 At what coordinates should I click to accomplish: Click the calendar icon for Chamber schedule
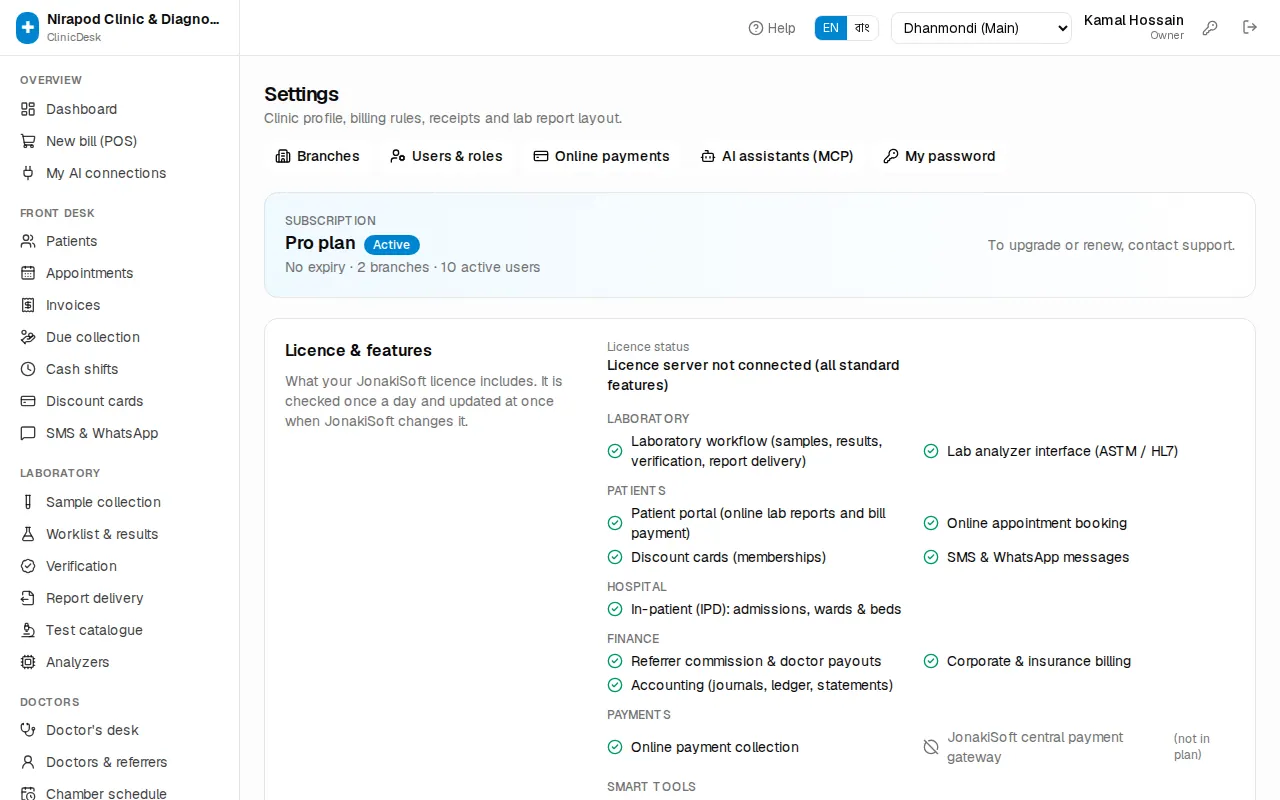pyautogui.click(x=28, y=793)
